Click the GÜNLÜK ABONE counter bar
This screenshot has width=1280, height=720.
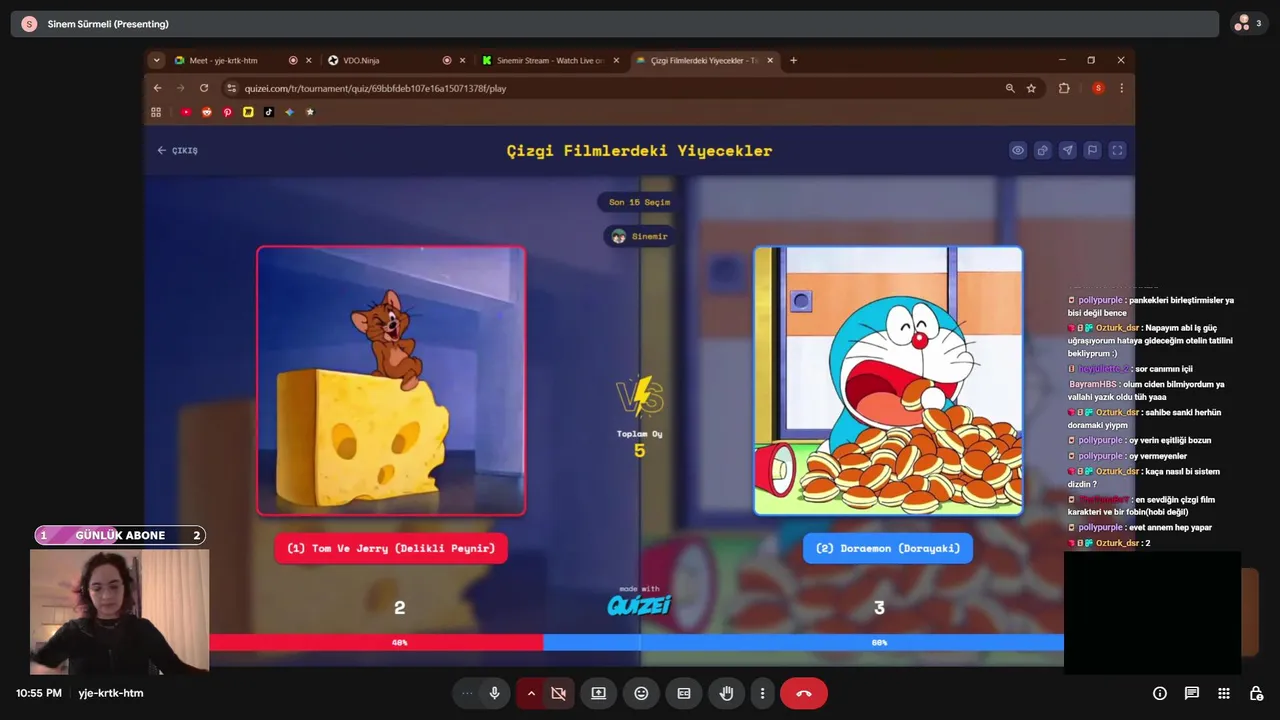(x=120, y=535)
